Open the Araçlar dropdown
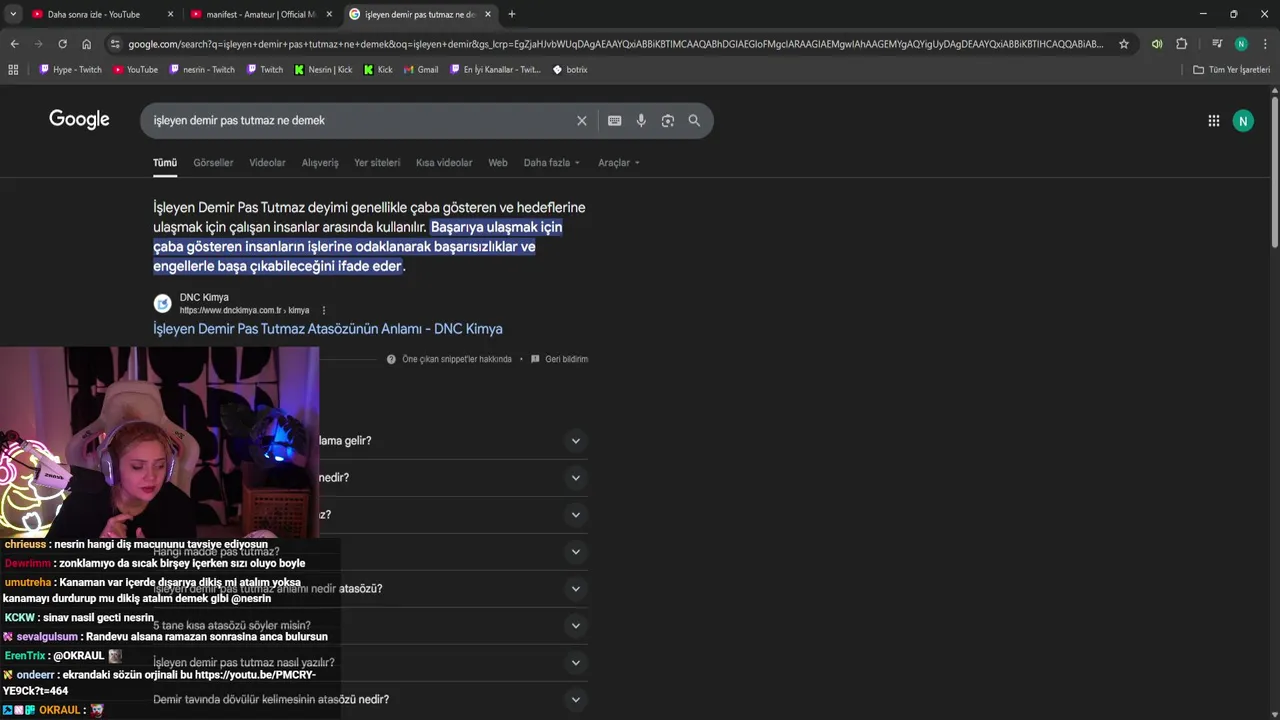The image size is (1280, 720). tap(619, 163)
